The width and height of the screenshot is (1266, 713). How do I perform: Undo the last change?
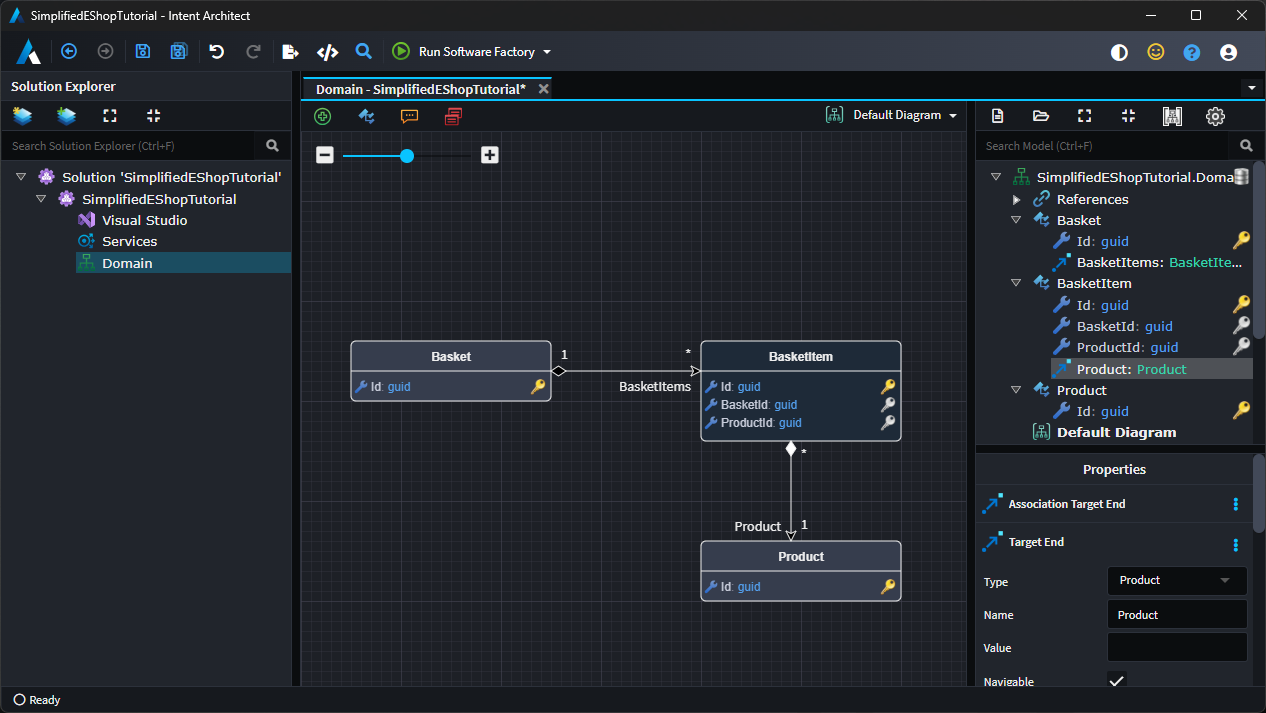217,52
